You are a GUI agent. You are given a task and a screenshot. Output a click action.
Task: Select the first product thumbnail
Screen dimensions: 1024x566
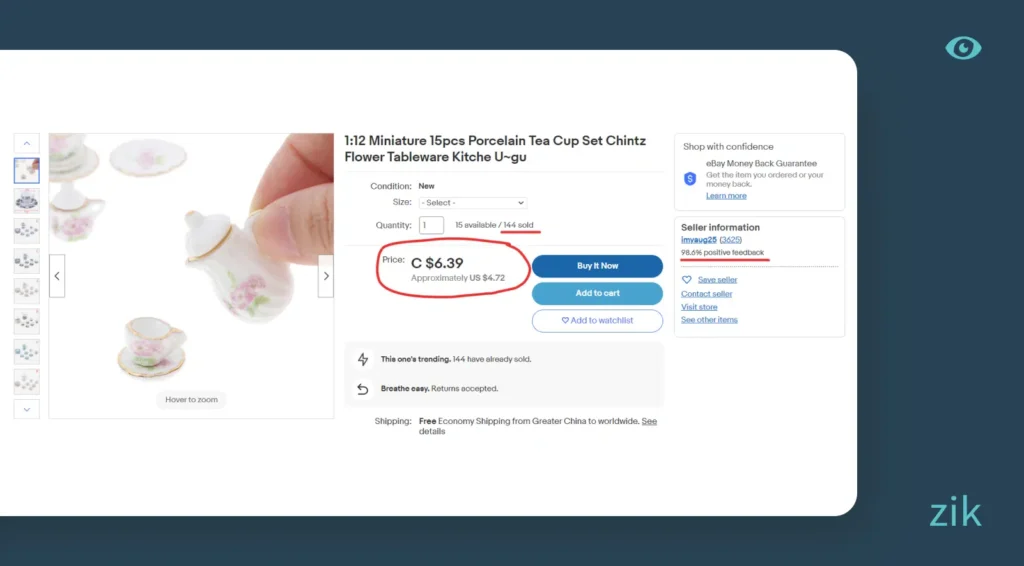pos(27,170)
